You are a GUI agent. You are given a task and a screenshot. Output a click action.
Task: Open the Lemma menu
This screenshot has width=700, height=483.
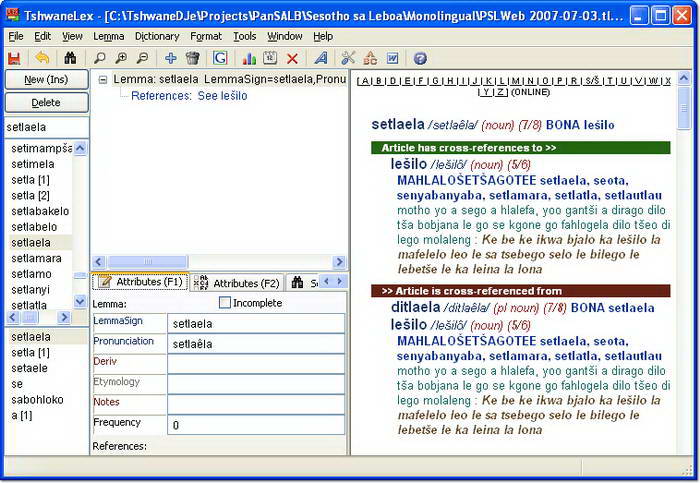coord(108,36)
